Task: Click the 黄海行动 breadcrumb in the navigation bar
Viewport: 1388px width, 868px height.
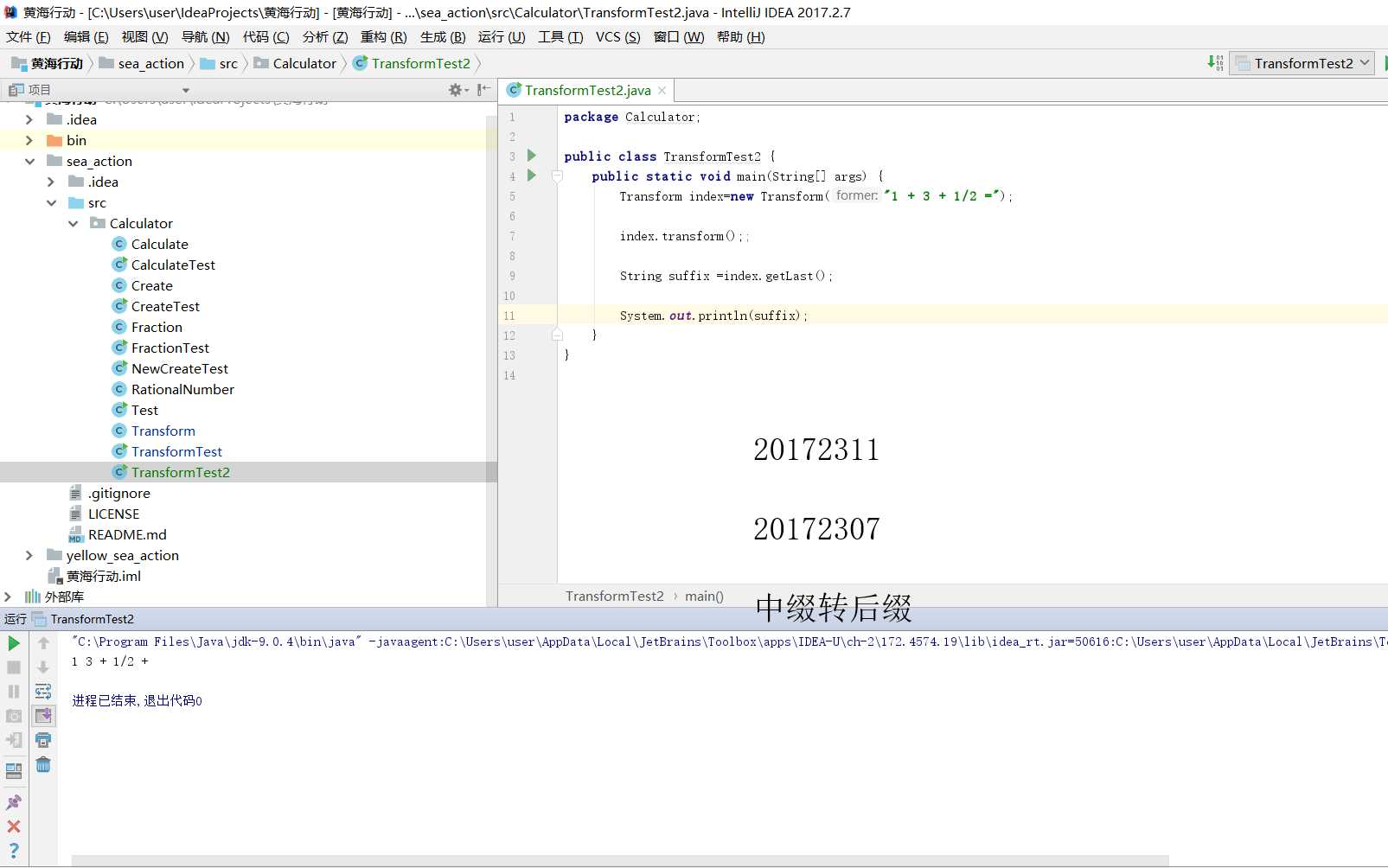Action: (x=48, y=63)
